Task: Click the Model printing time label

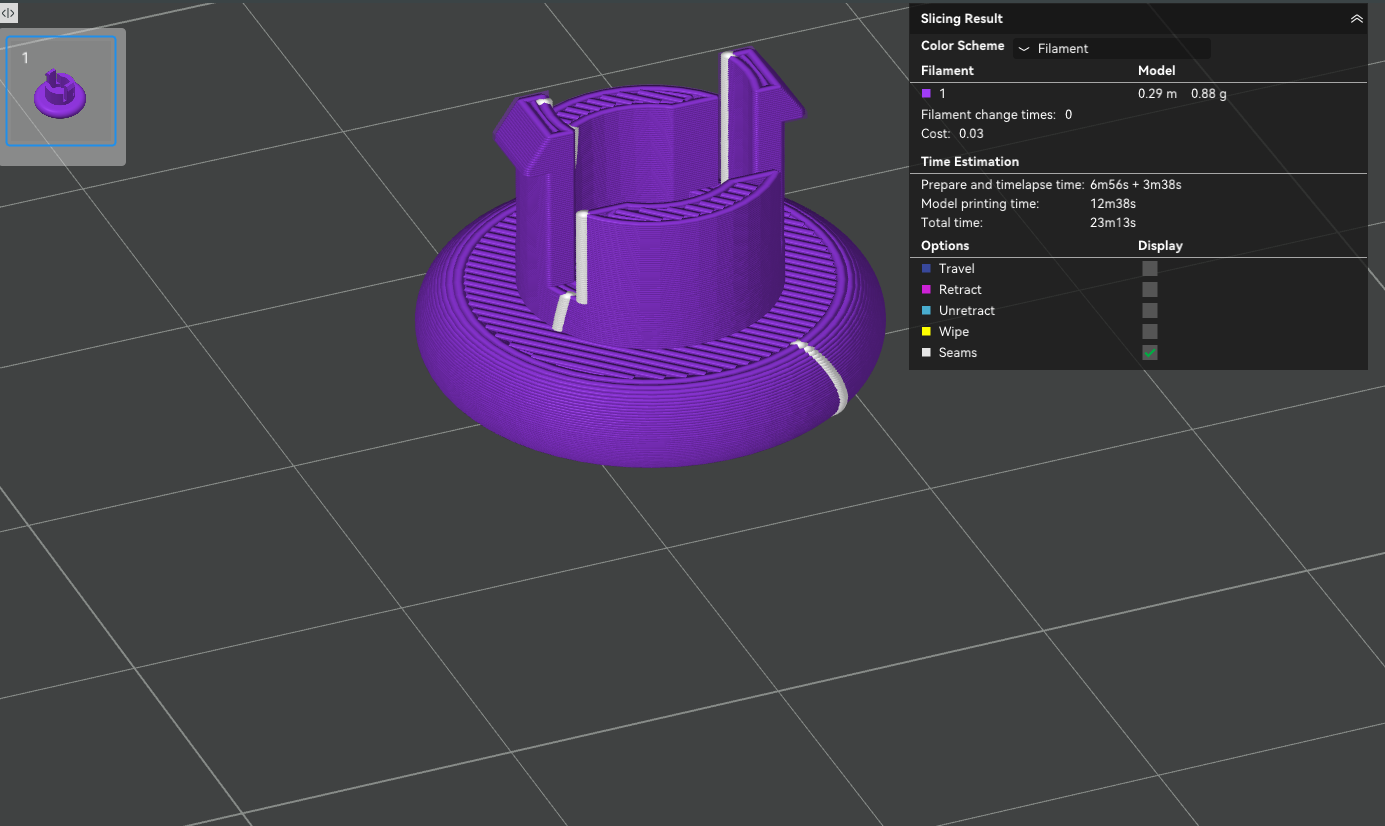Action: [x=980, y=204]
